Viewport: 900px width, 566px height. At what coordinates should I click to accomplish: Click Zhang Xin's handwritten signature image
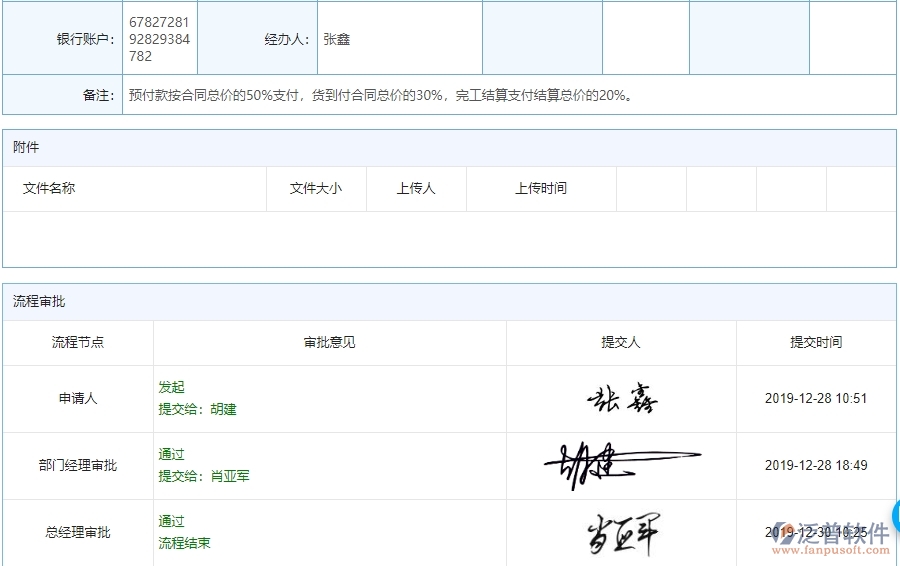pyautogui.click(x=621, y=399)
